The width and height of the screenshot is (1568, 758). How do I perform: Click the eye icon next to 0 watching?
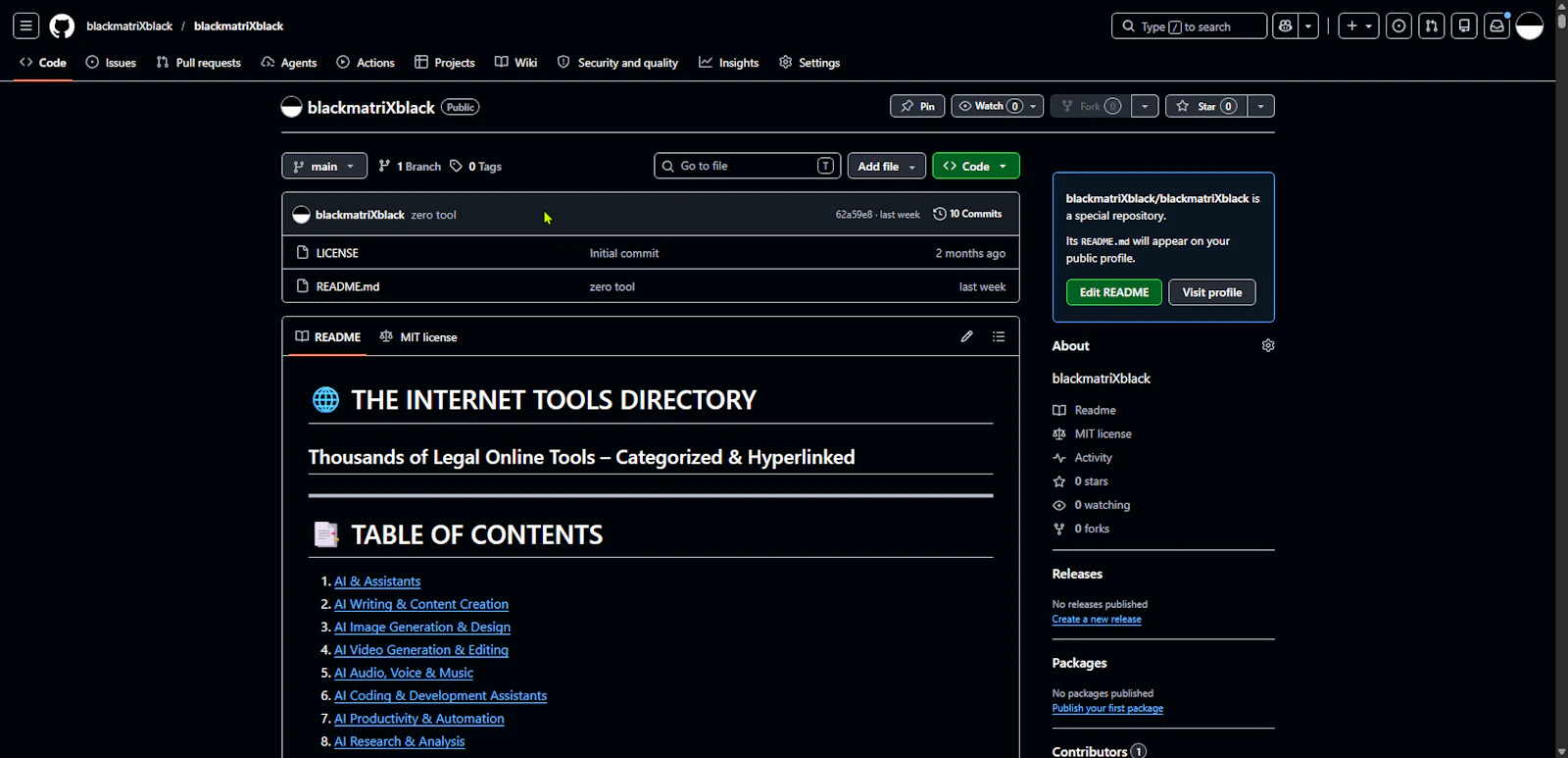point(1059,505)
